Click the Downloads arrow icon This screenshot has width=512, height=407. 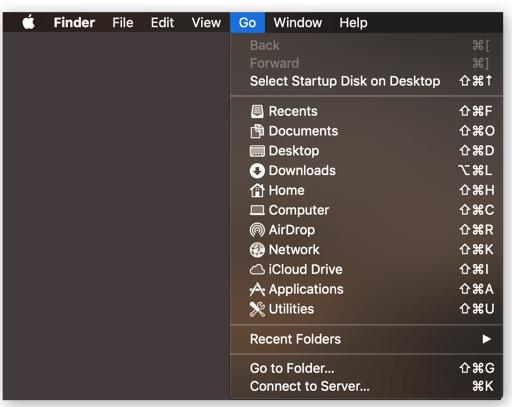[257, 171]
